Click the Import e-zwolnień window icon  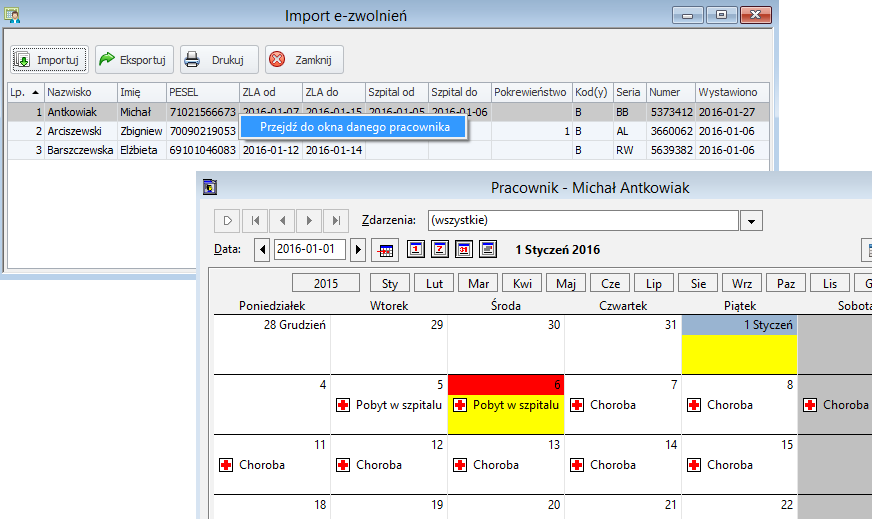[12, 15]
